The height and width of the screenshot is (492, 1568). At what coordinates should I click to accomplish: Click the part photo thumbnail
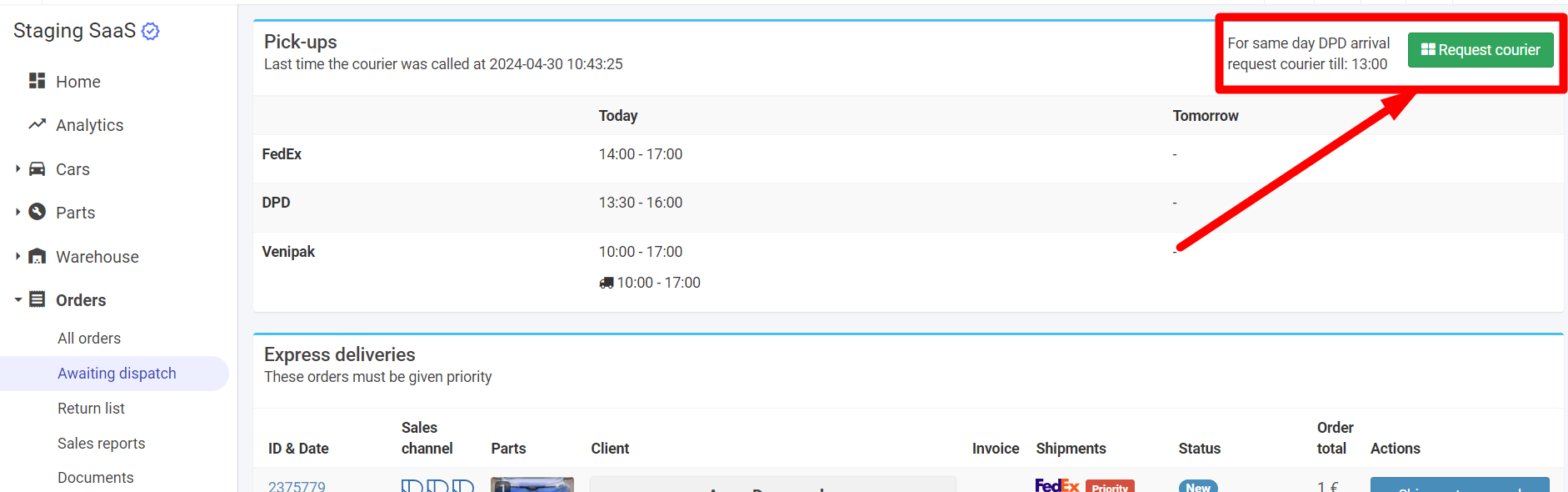point(532,484)
